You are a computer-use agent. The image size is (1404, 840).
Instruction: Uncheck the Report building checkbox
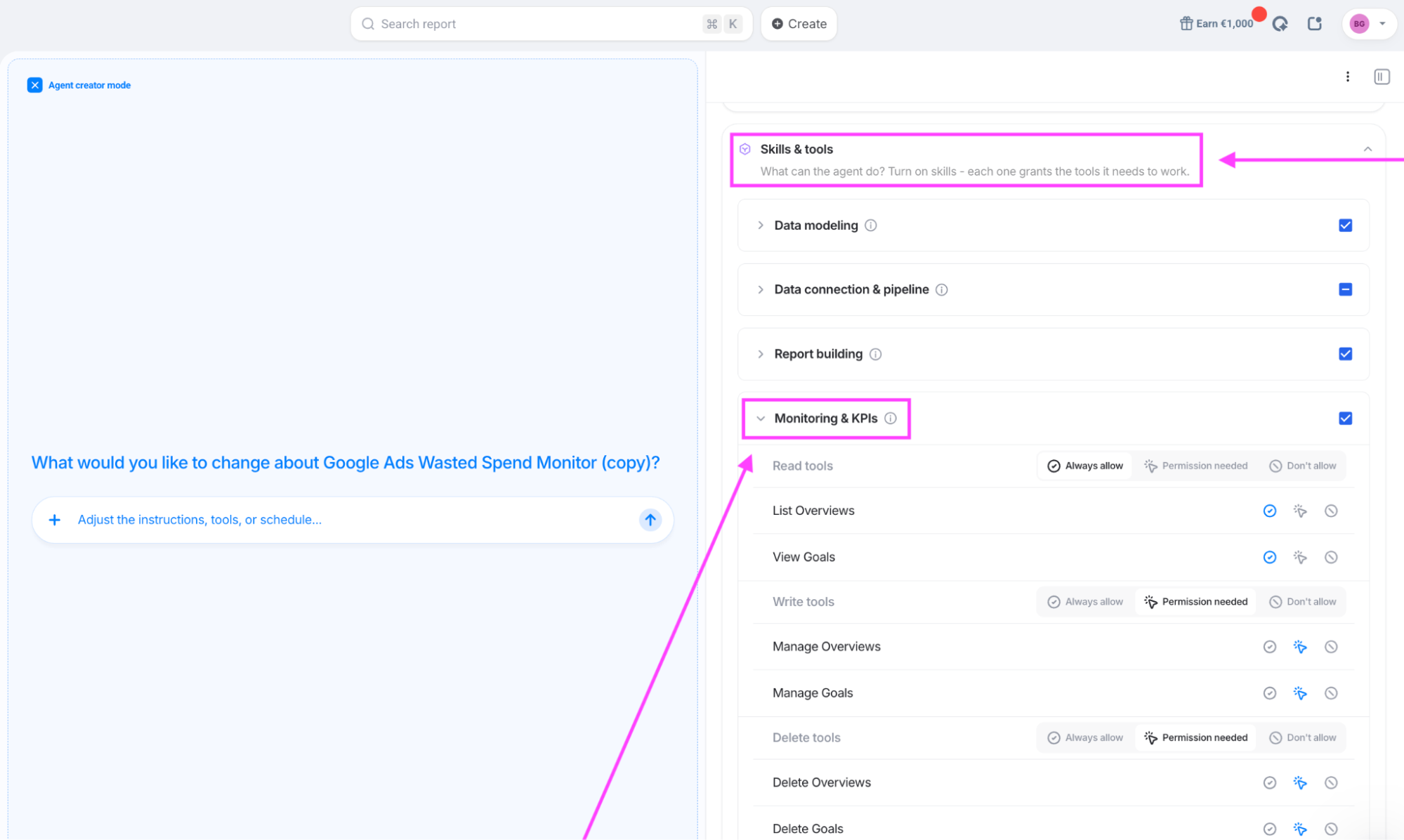pos(1345,354)
